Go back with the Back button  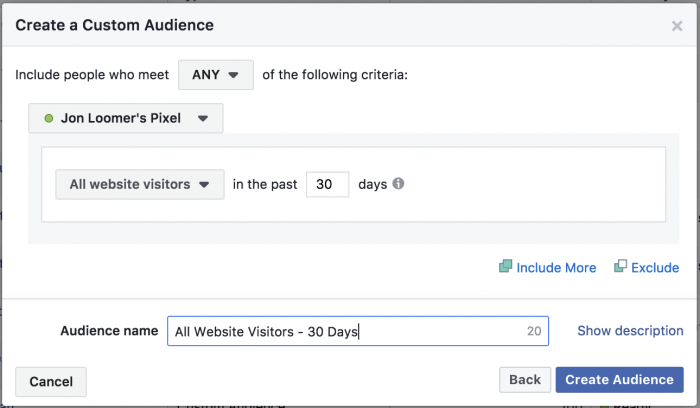tap(524, 380)
